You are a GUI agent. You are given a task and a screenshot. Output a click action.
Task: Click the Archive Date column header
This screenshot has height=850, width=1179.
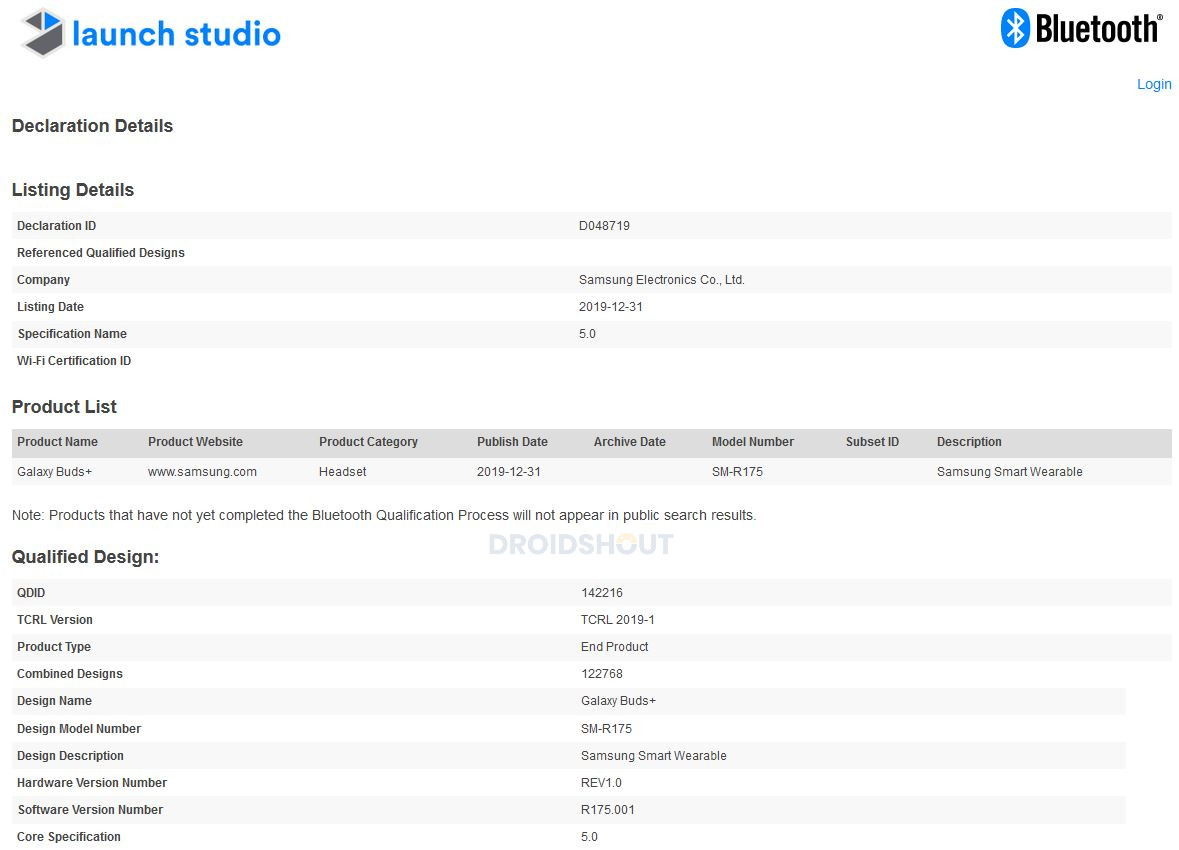(629, 442)
